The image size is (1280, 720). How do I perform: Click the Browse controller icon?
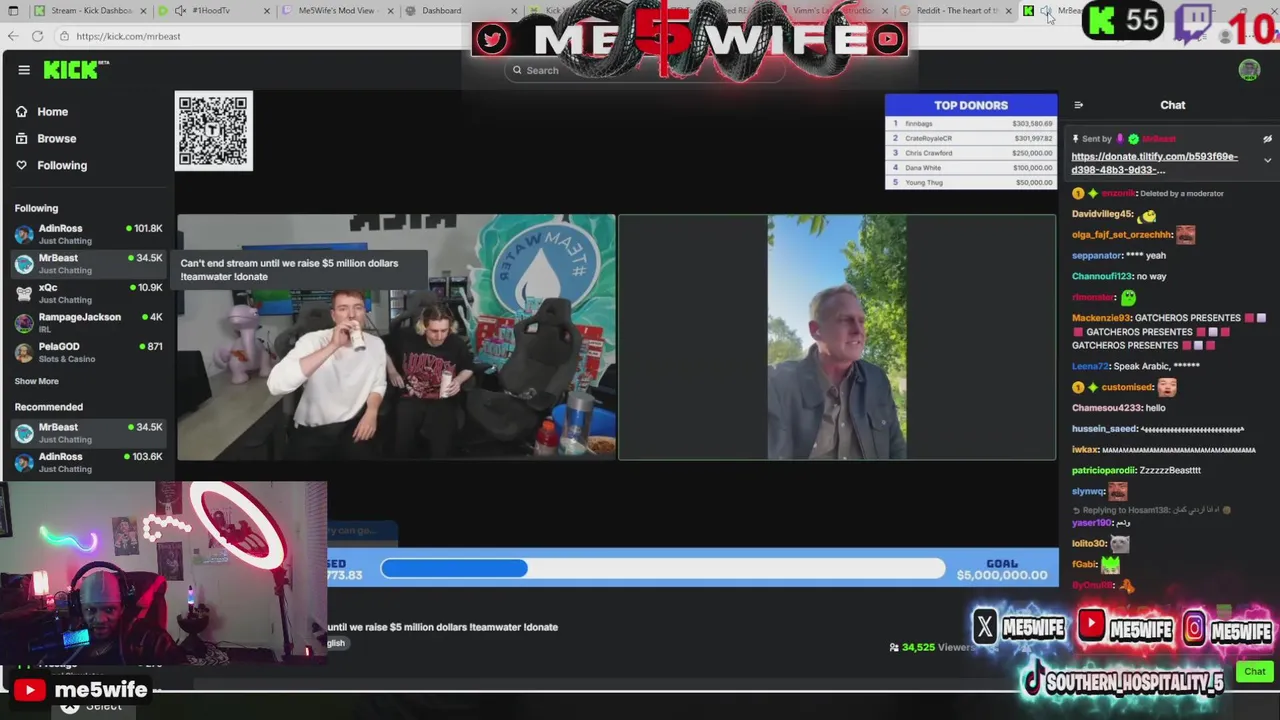[x=22, y=139]
